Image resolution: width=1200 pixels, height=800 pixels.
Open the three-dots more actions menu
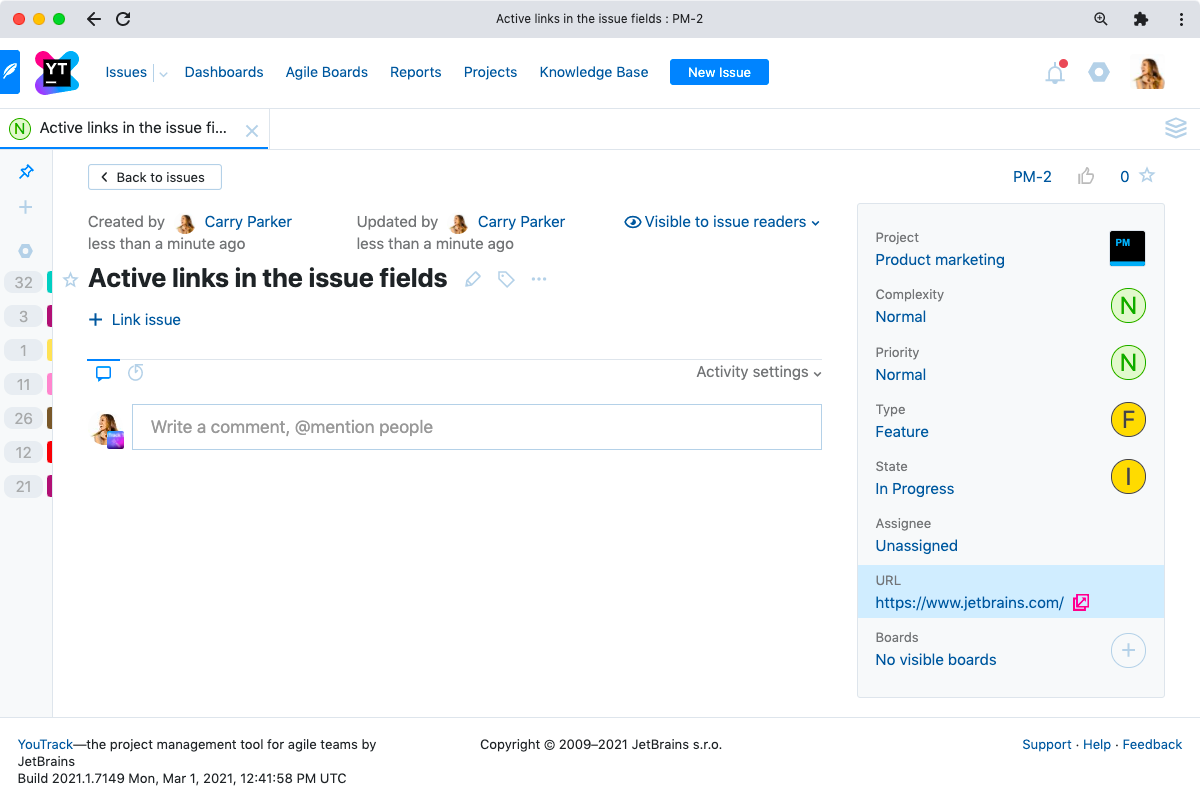tap(539, 279)
